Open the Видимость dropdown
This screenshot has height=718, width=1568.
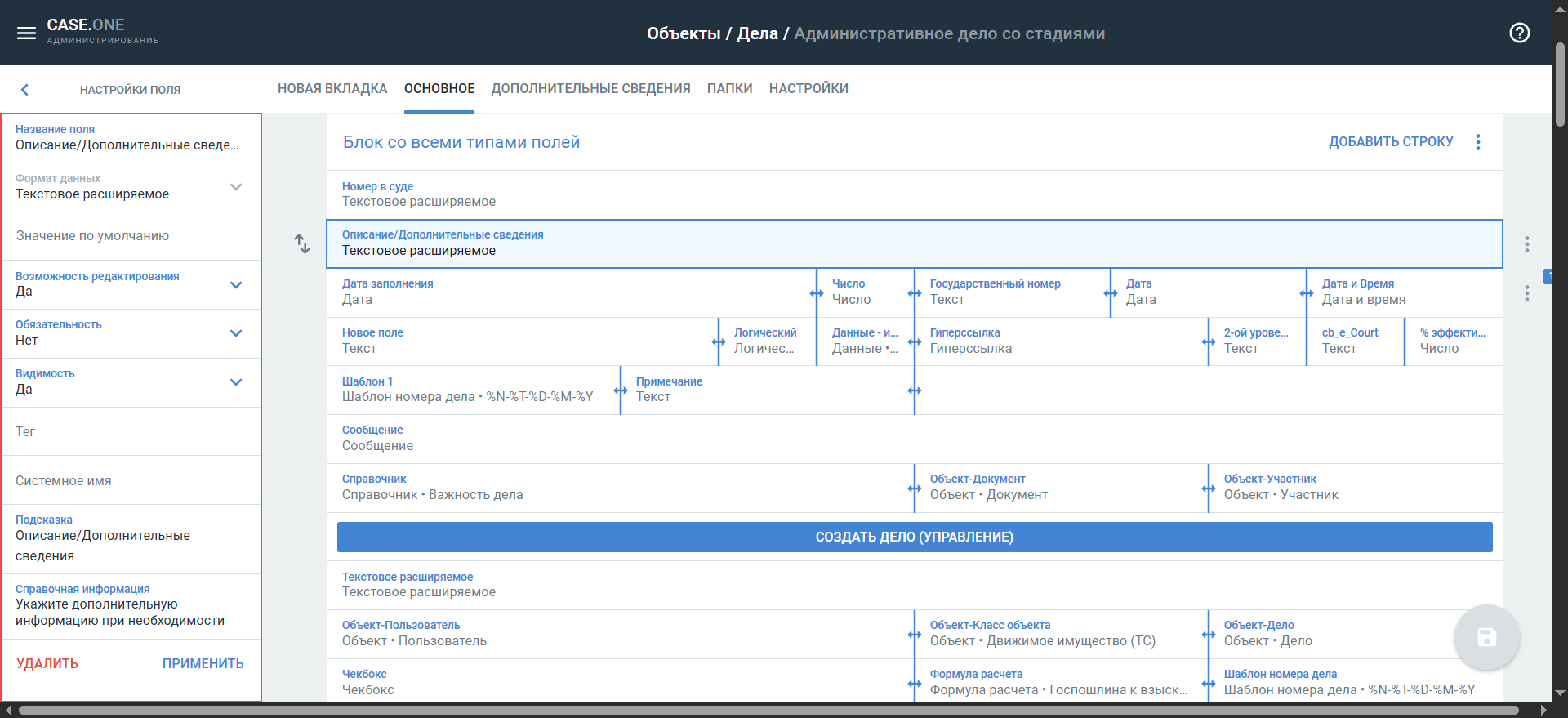click(236, 382)
